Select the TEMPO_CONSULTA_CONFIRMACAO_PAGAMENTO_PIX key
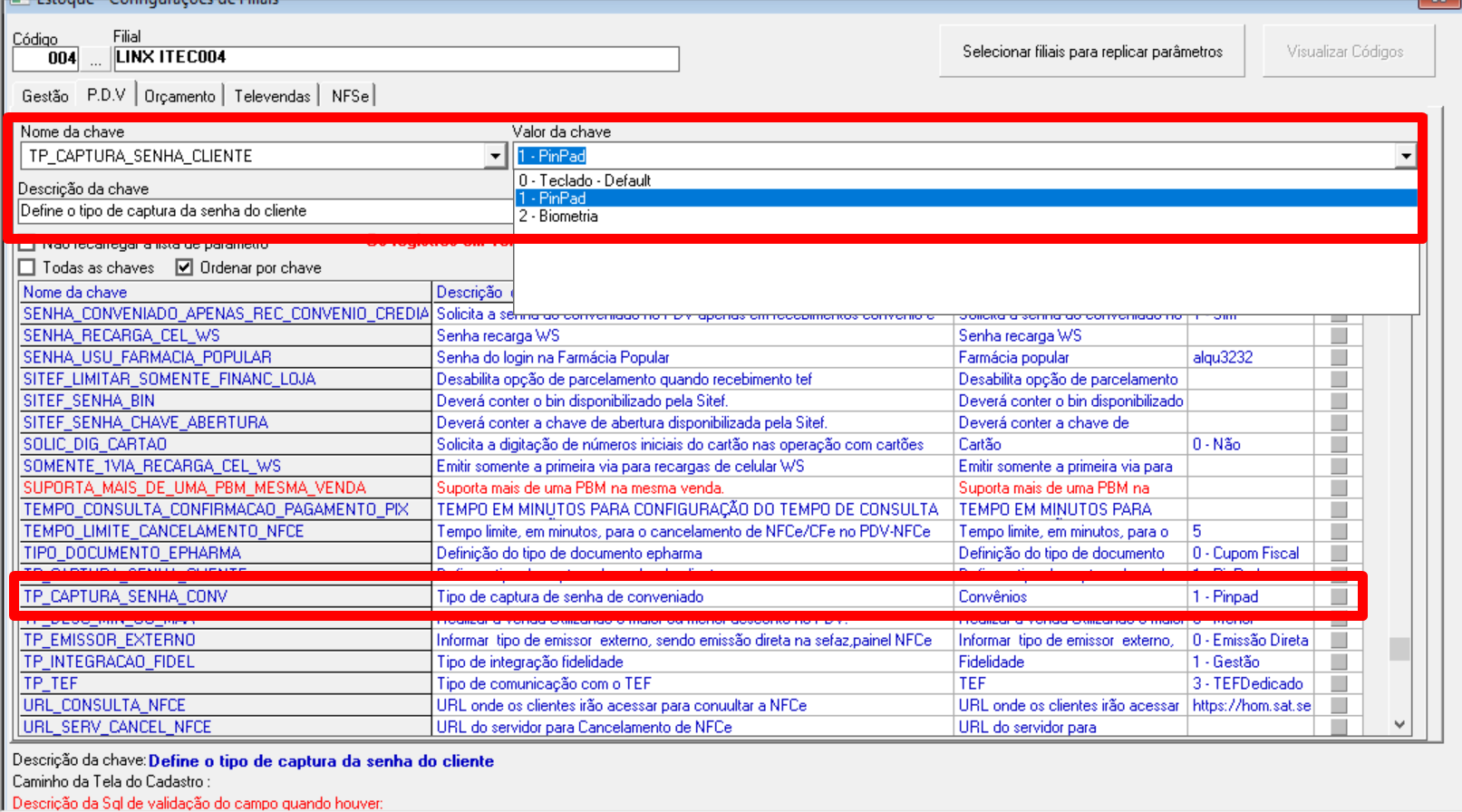Screen dimensions: 1462x812 [x=225, y=509]
